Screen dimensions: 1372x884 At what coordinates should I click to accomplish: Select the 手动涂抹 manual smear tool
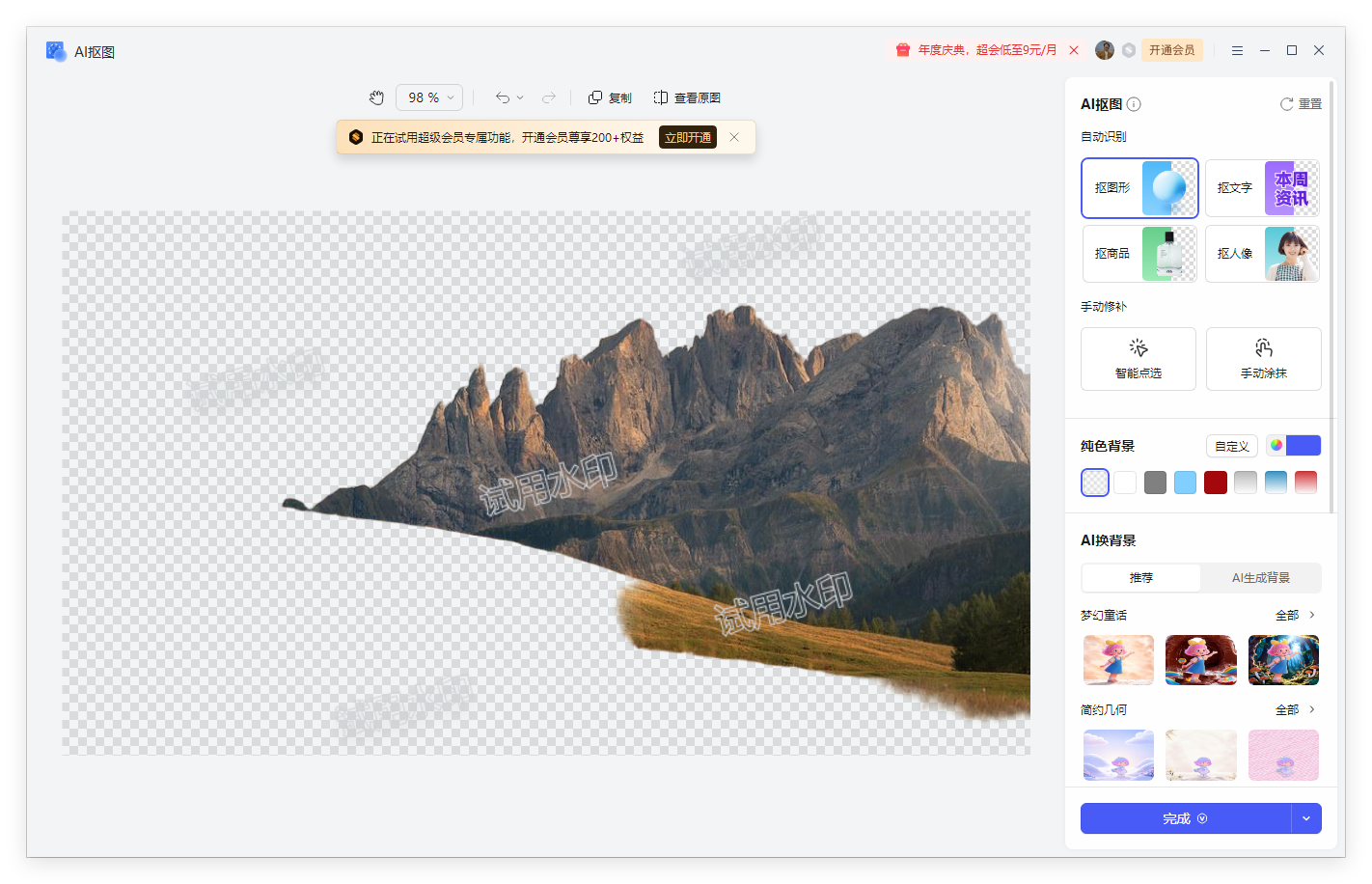coord(1263,358)
